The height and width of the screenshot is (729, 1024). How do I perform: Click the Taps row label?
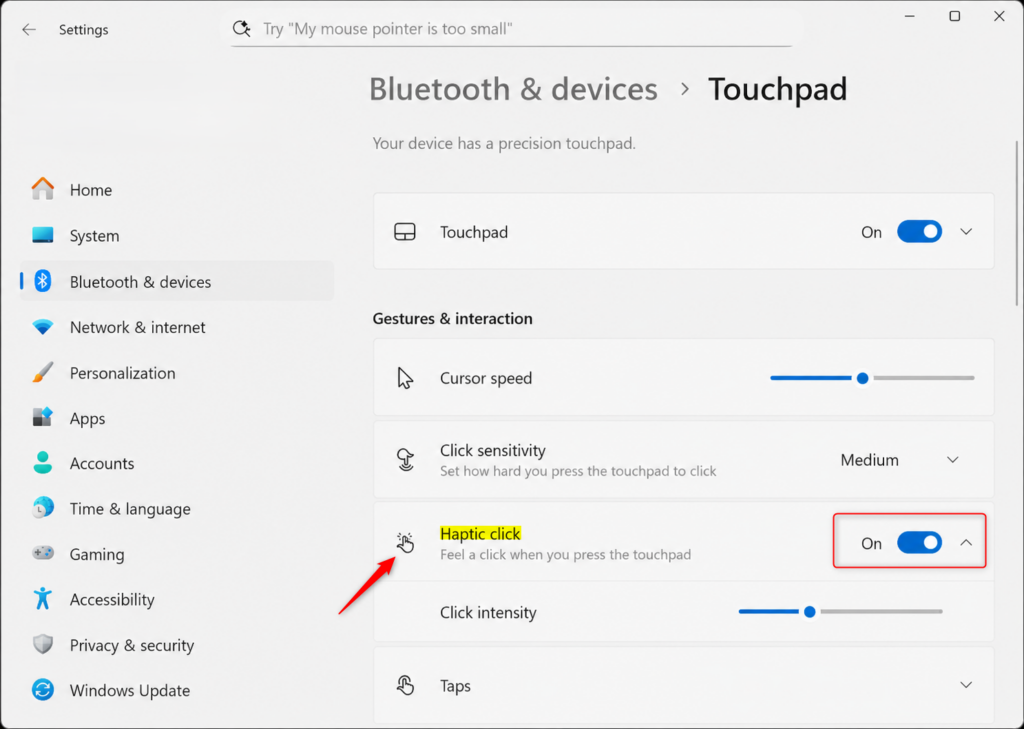tap(455, 685)
